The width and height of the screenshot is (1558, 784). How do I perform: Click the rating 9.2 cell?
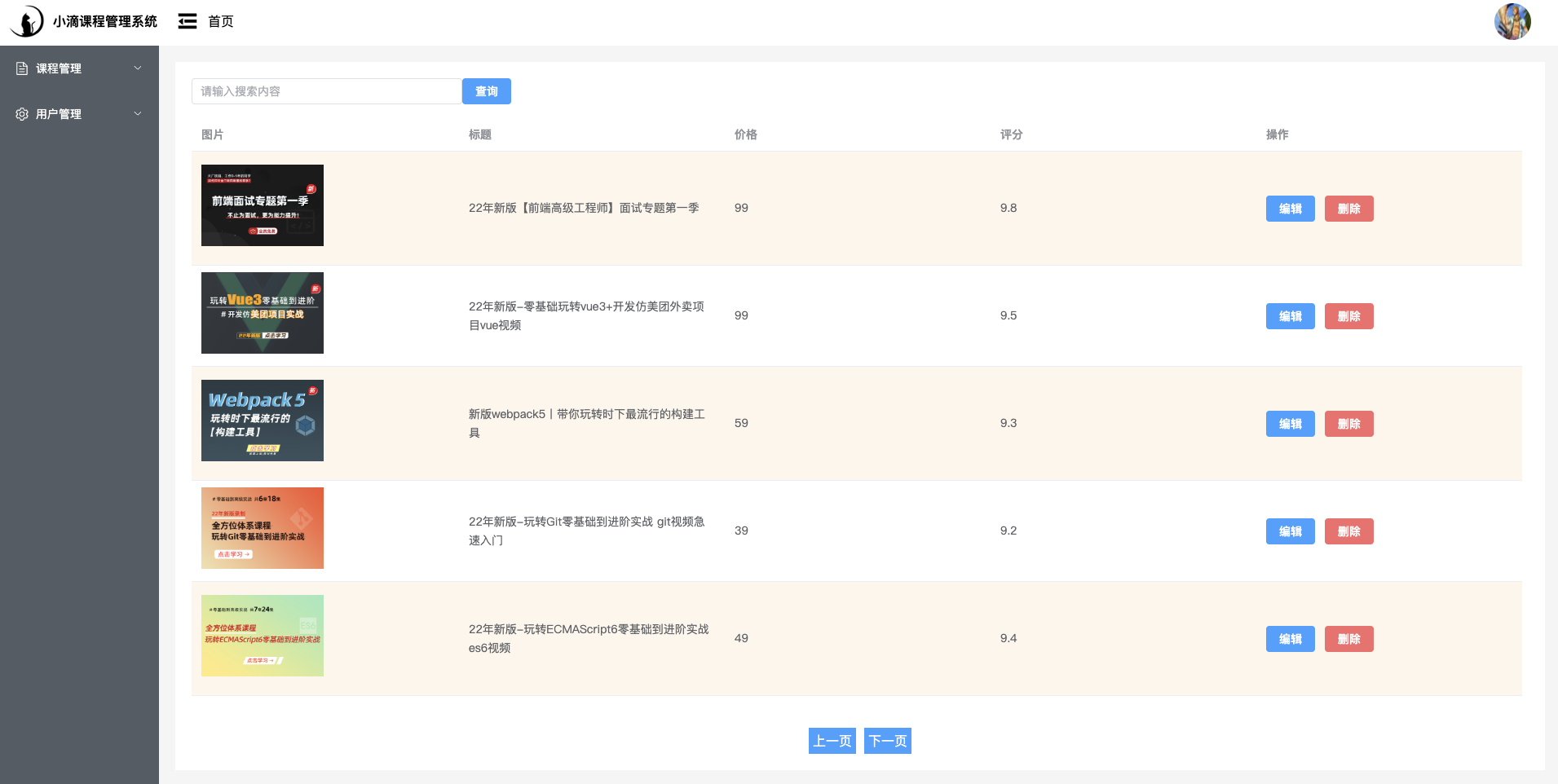click(1009, 531)
